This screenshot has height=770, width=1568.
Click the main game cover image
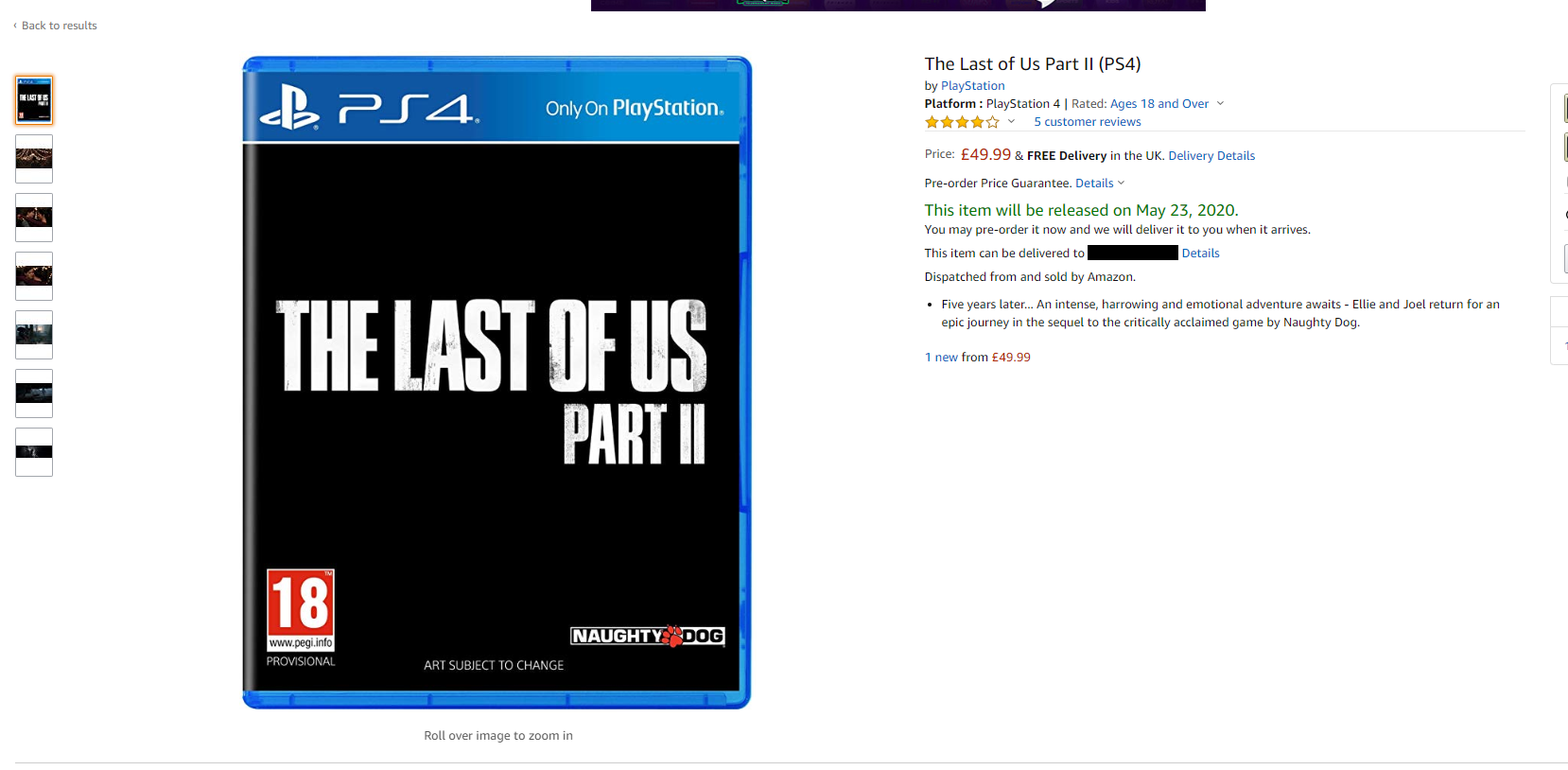[497, 382]
